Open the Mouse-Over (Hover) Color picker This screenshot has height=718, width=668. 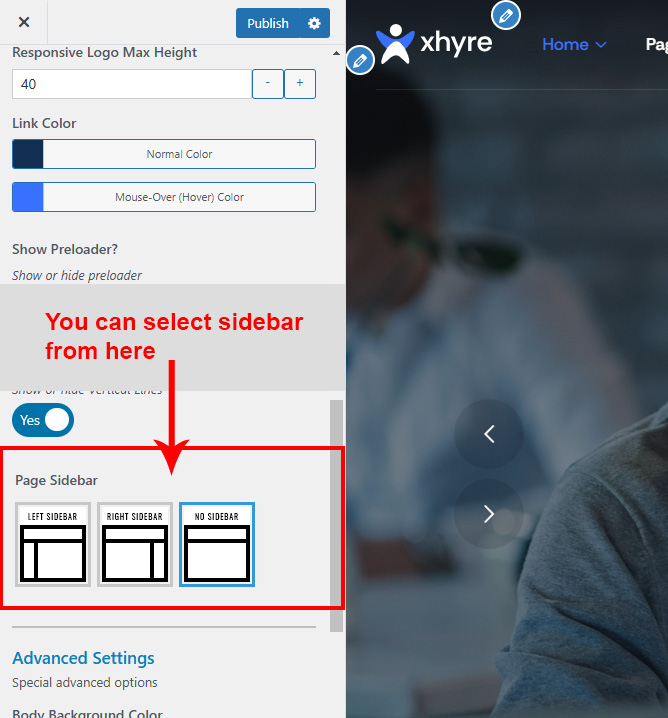[x=164, y=197]
